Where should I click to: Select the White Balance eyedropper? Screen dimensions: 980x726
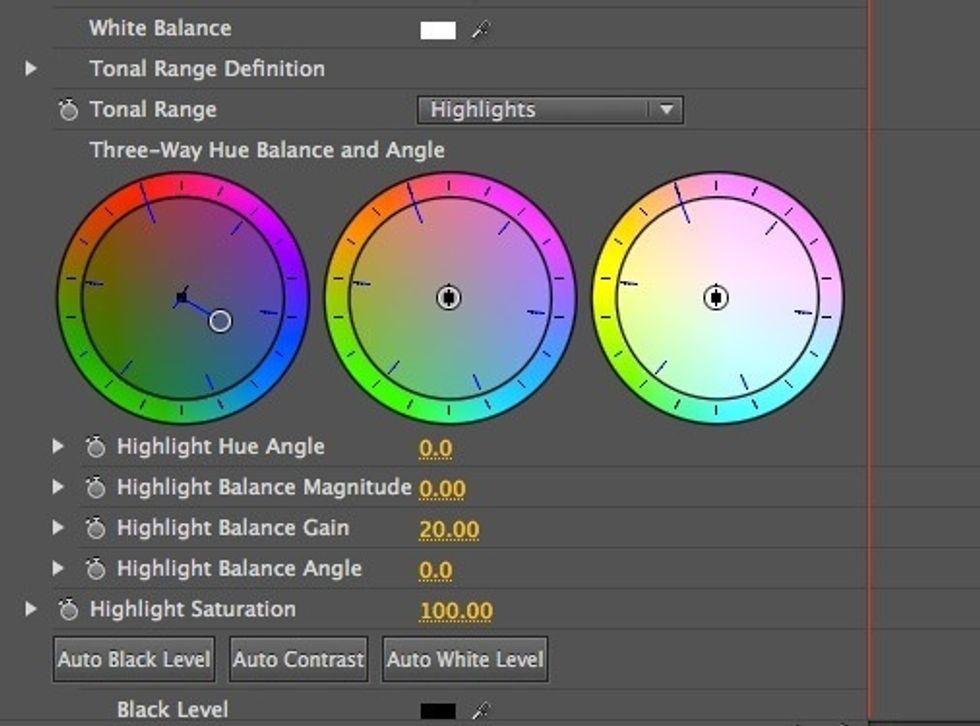(x=479, y=28)
